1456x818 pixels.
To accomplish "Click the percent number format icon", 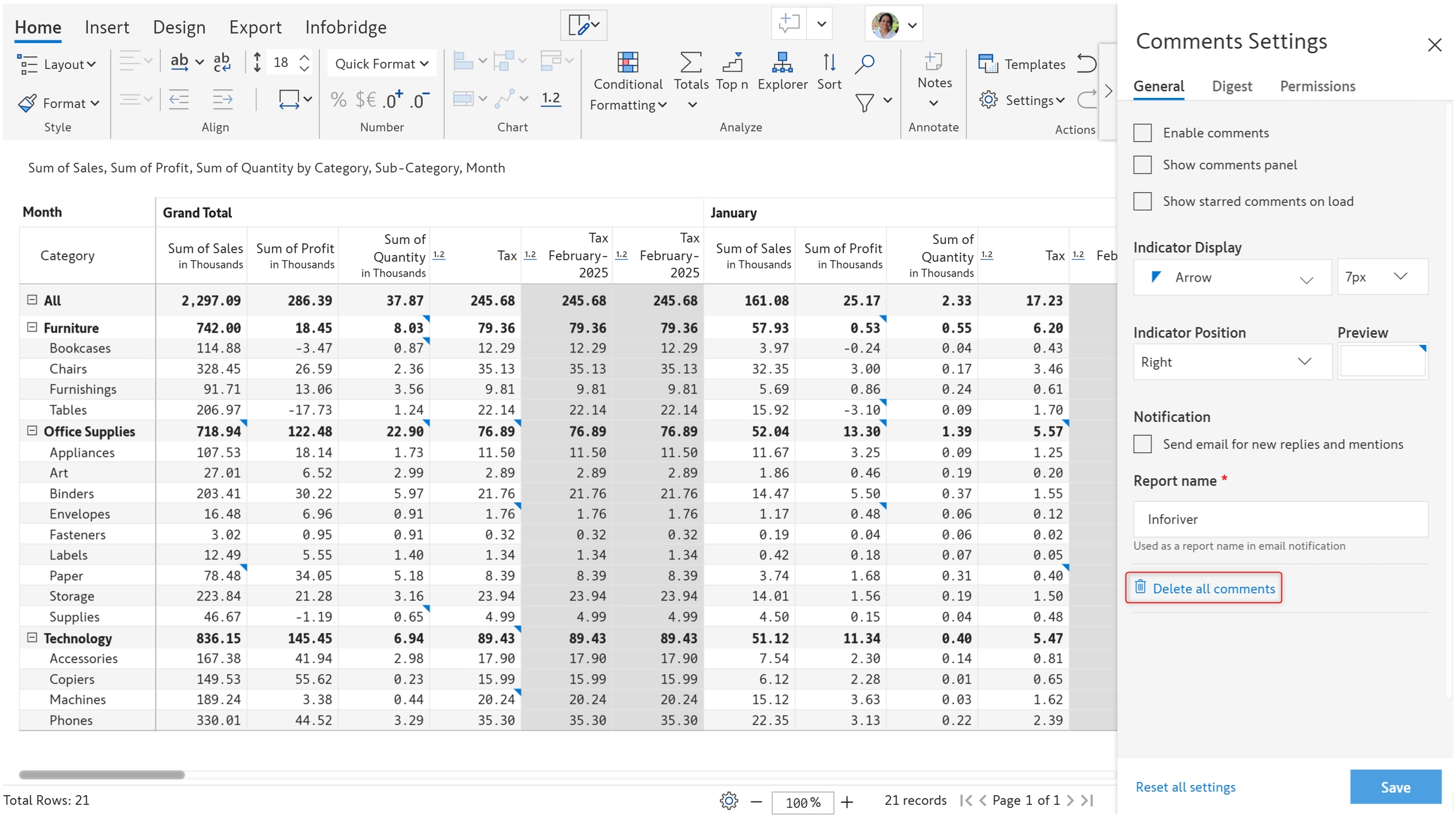I will pyautogui.click(x=338, y=100).
